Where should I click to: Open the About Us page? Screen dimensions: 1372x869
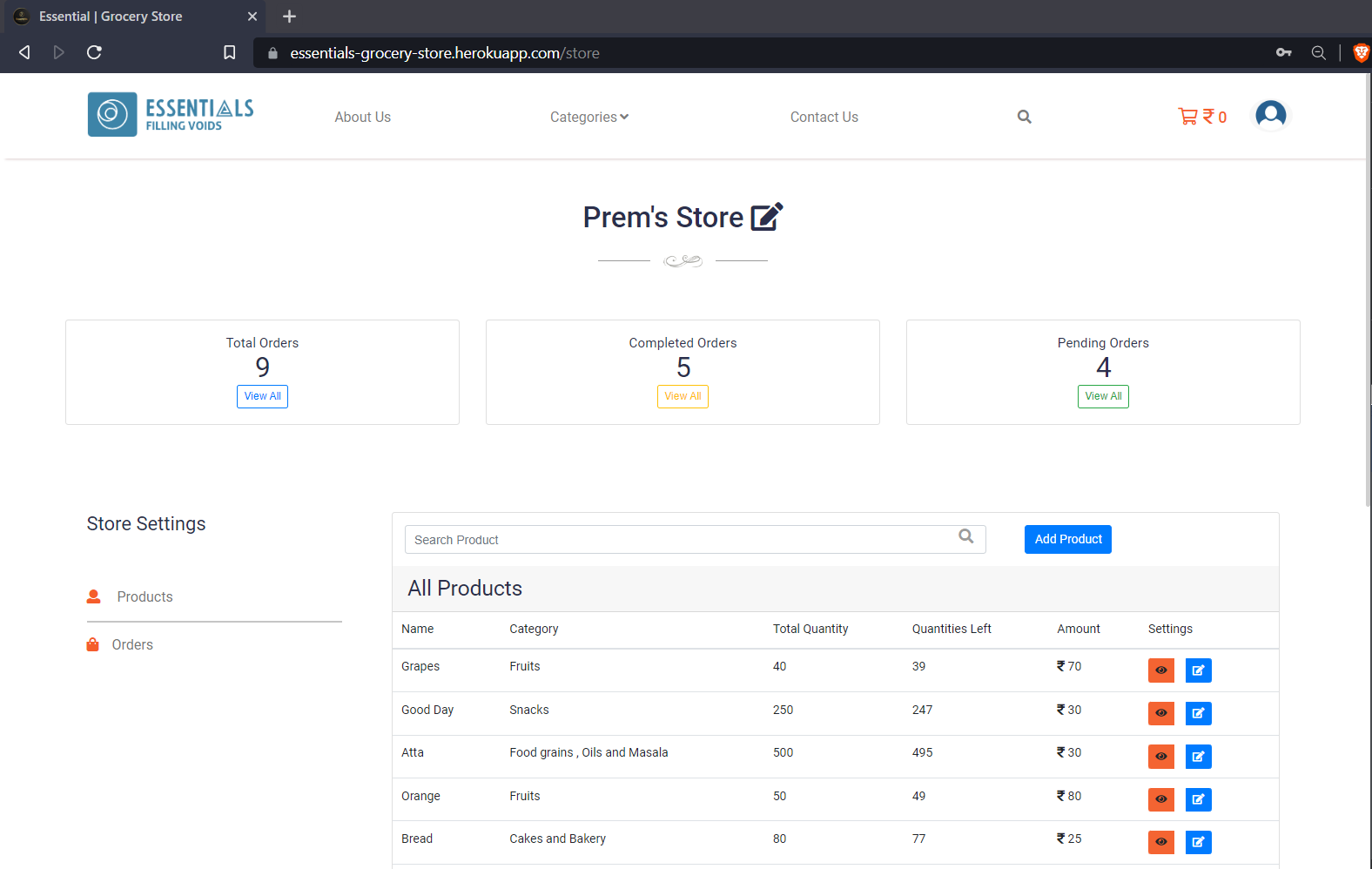pos(363,117)
